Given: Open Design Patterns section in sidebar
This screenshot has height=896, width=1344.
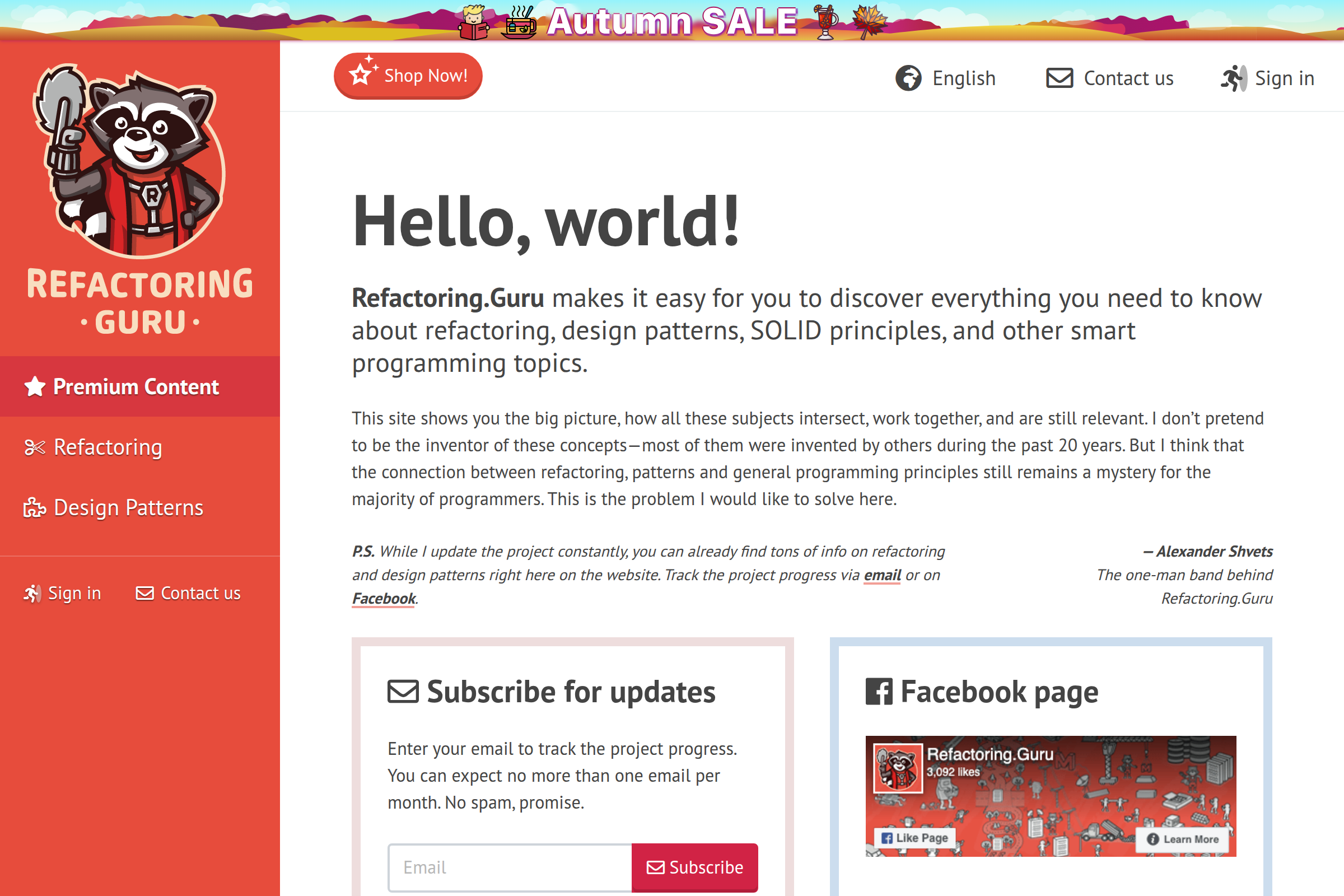Looking at the screenshot, I should click(140, 508).
